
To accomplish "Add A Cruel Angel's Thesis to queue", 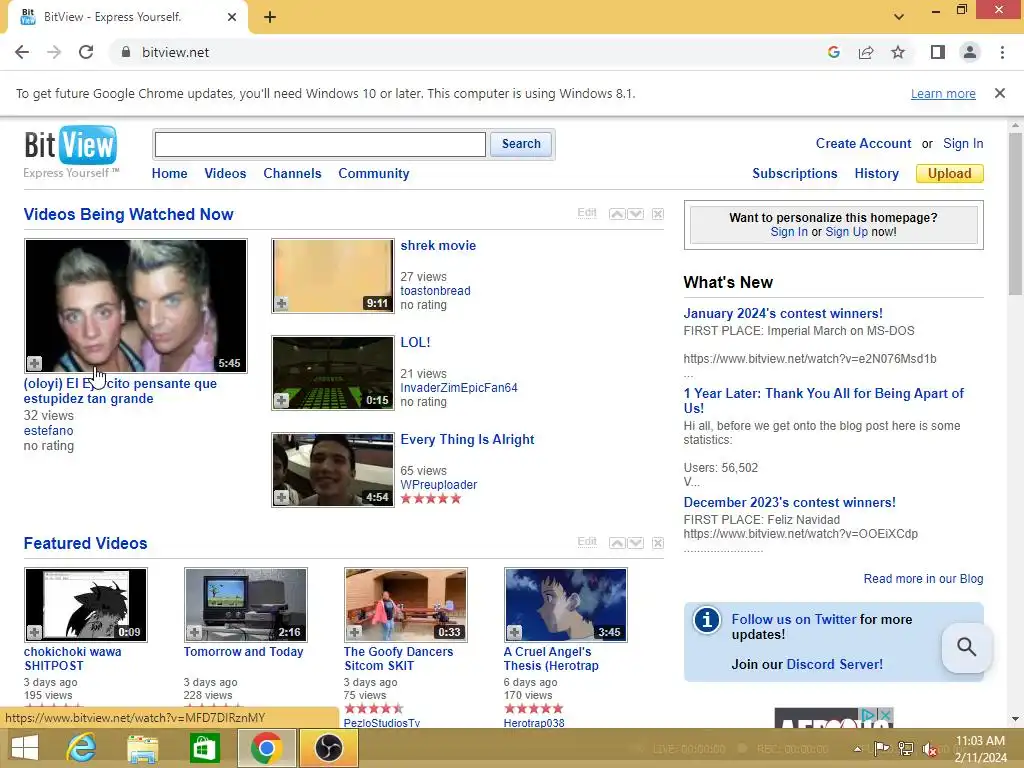I will (515, 632).
